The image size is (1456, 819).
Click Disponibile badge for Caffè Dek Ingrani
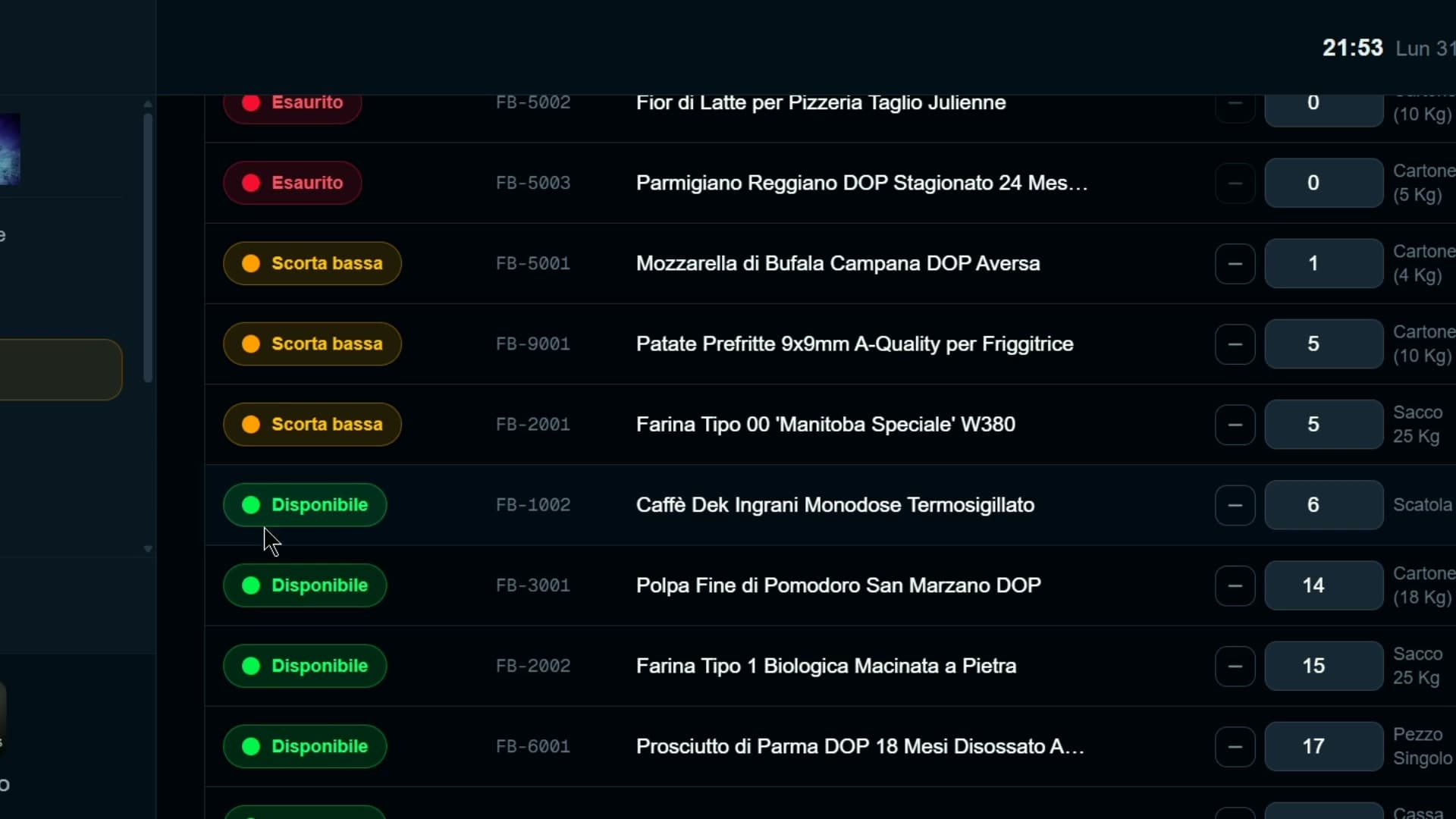[305, 505]
